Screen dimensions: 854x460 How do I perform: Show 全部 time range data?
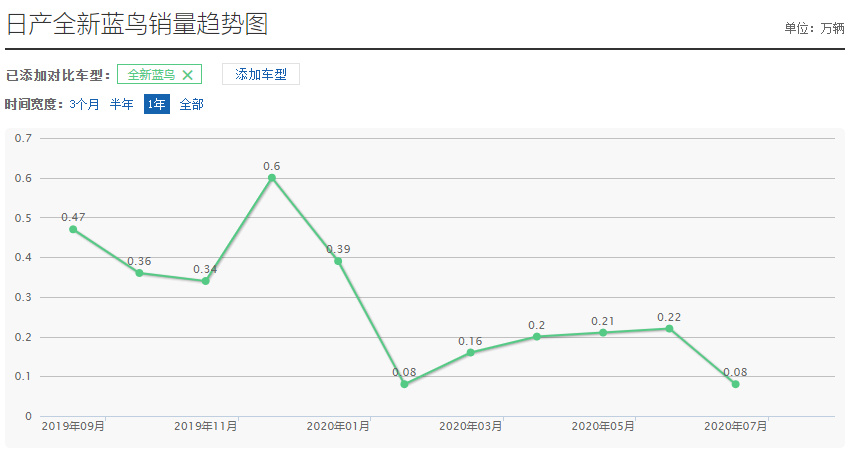pos(192,104)
